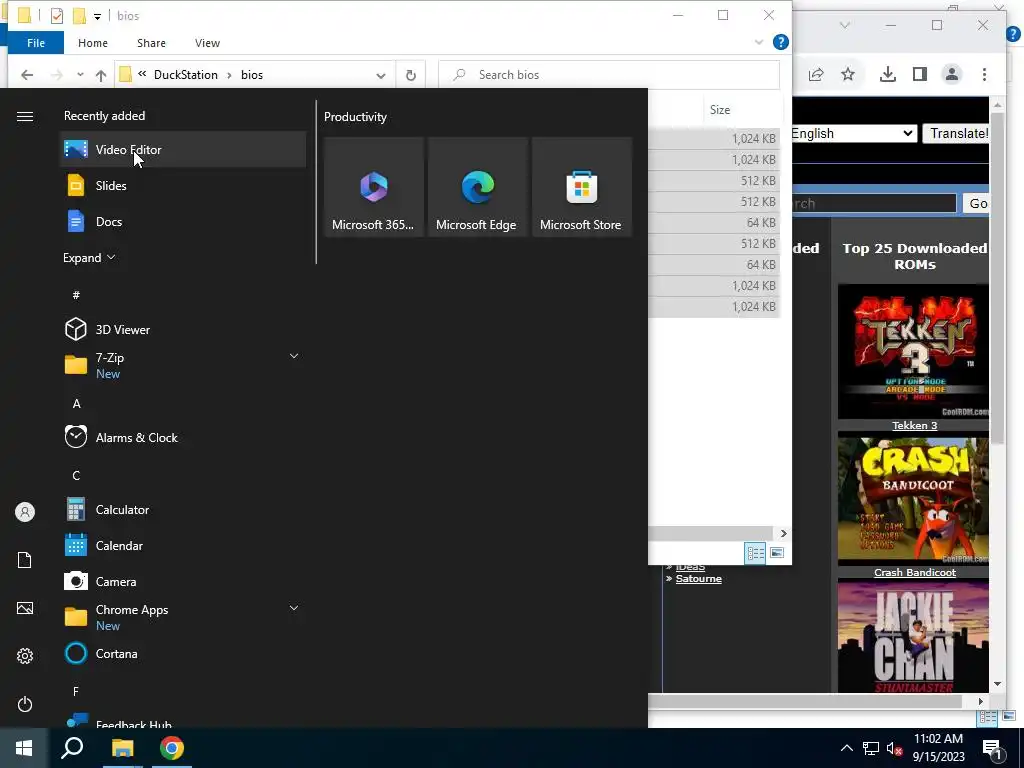Screen dimensions: 1024x768
Task: Refresh the bios folder view
Action: [411, 75]
